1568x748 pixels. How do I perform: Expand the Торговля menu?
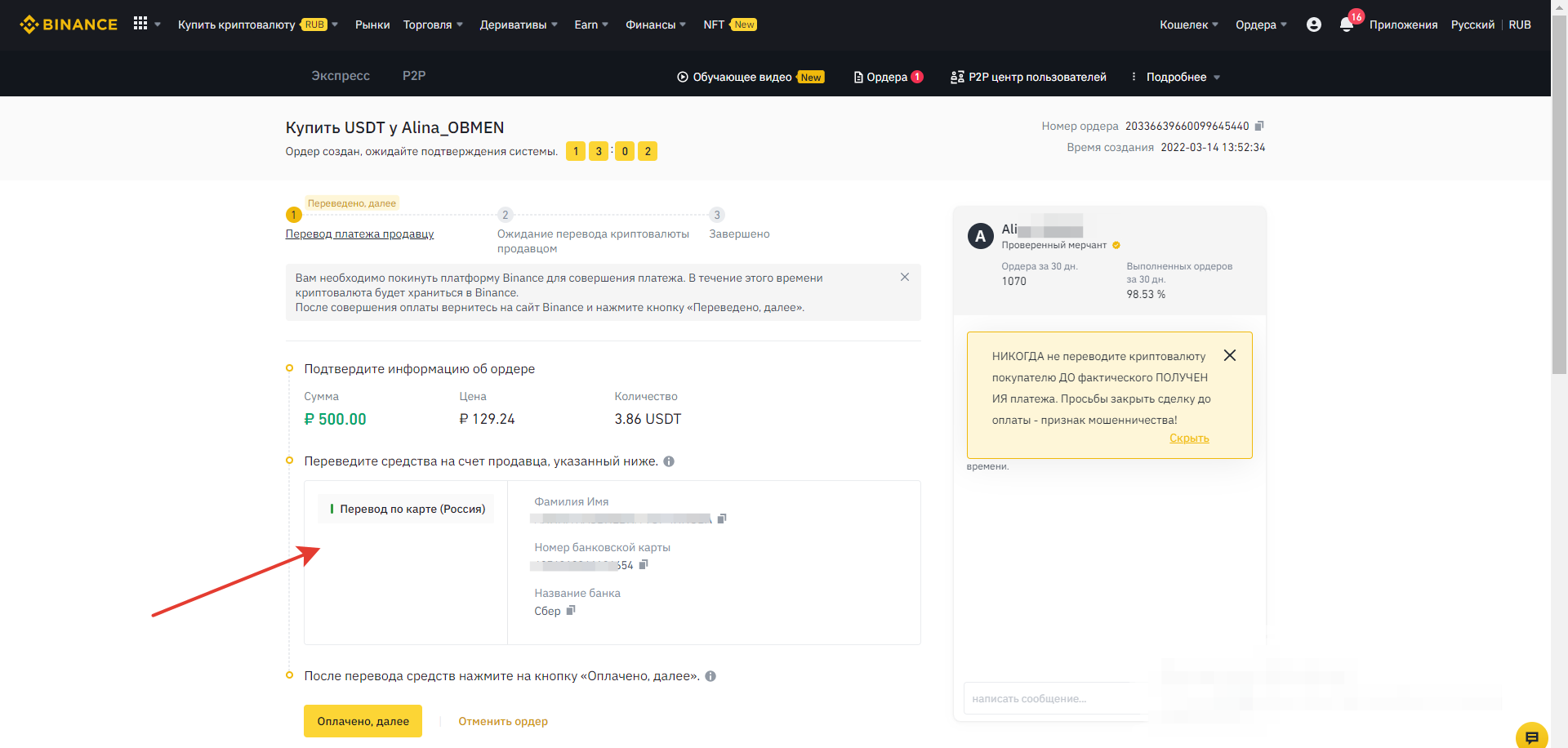(x=433, y=24)
